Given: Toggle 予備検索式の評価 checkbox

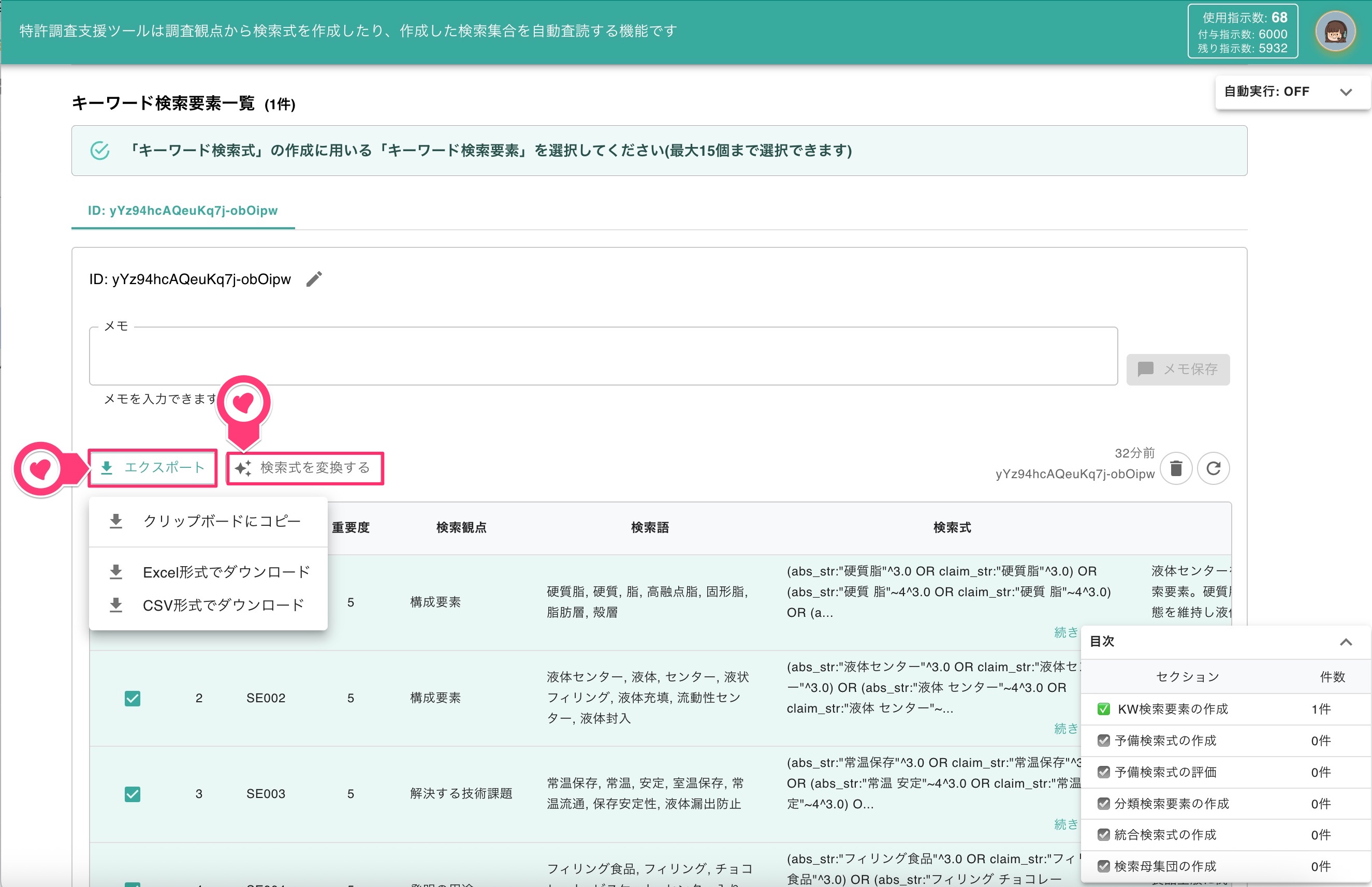Looking at the screenshot, I should pos(1103,772).
